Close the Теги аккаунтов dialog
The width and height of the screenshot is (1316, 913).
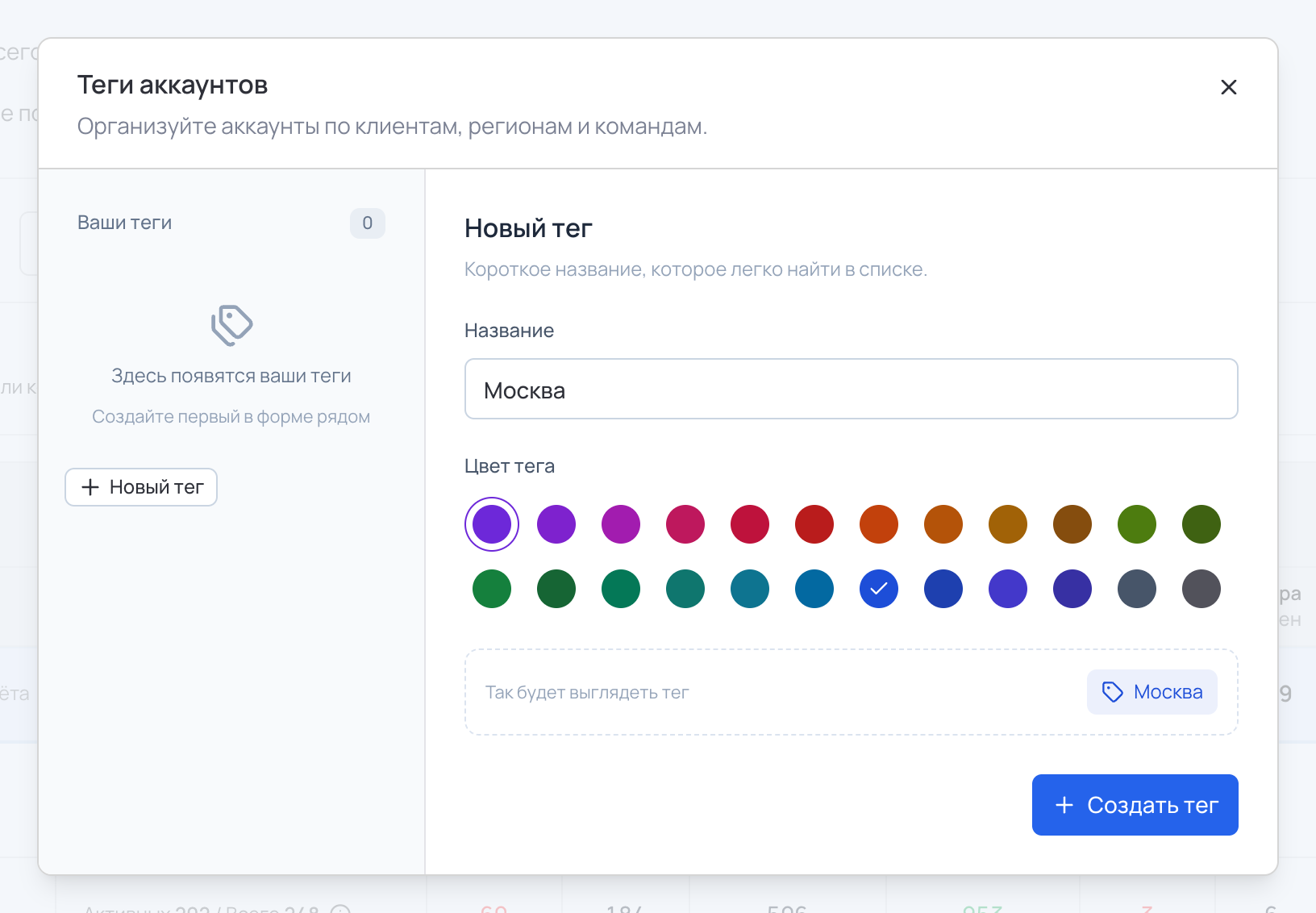(1228, 87)
